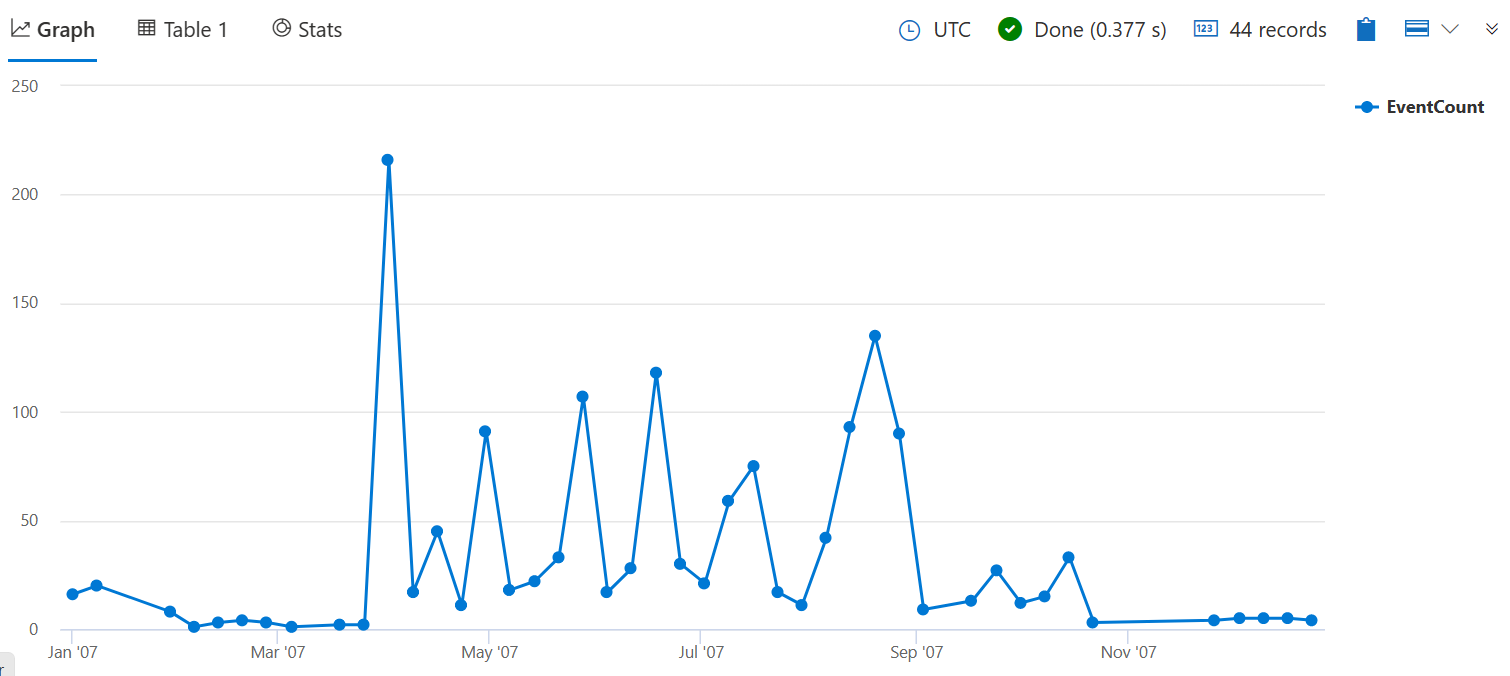Click the highest peak data point near 216
The width and height of the screenshot is (1510, 676).
(387, 160)
